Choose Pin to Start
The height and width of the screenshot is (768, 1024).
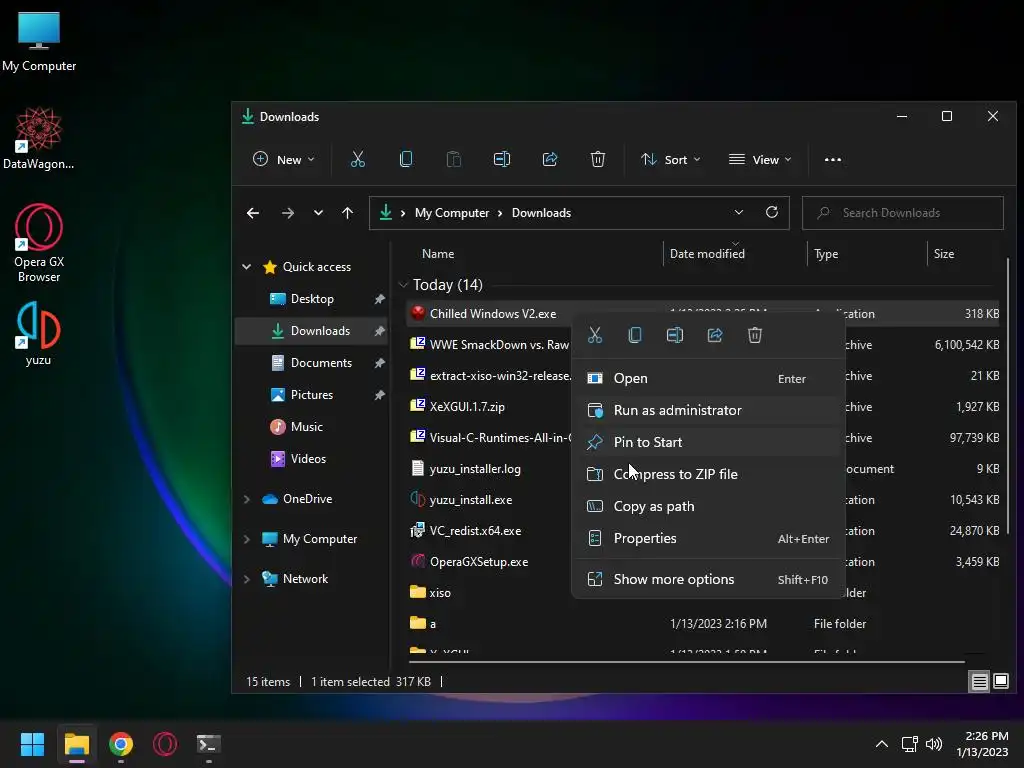709,442
